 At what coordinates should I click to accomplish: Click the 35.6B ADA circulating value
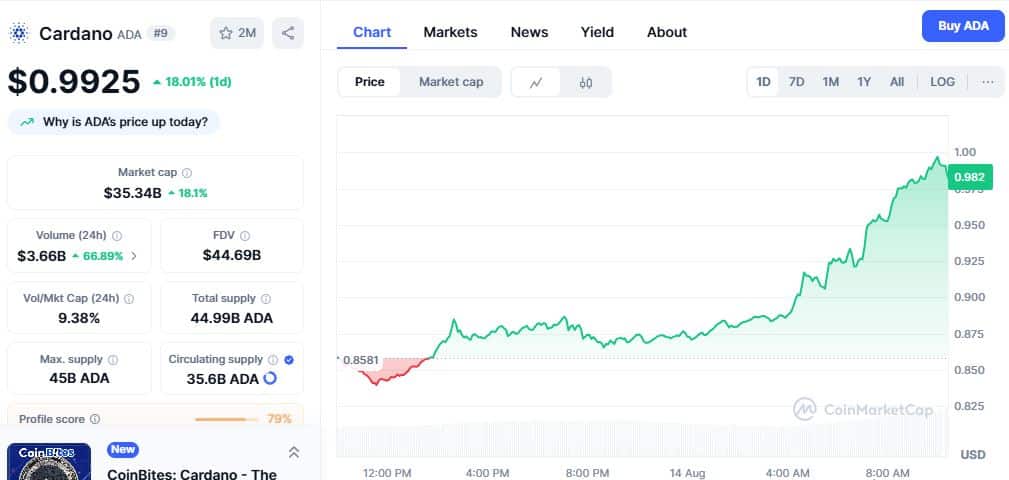tap(223, 379)
